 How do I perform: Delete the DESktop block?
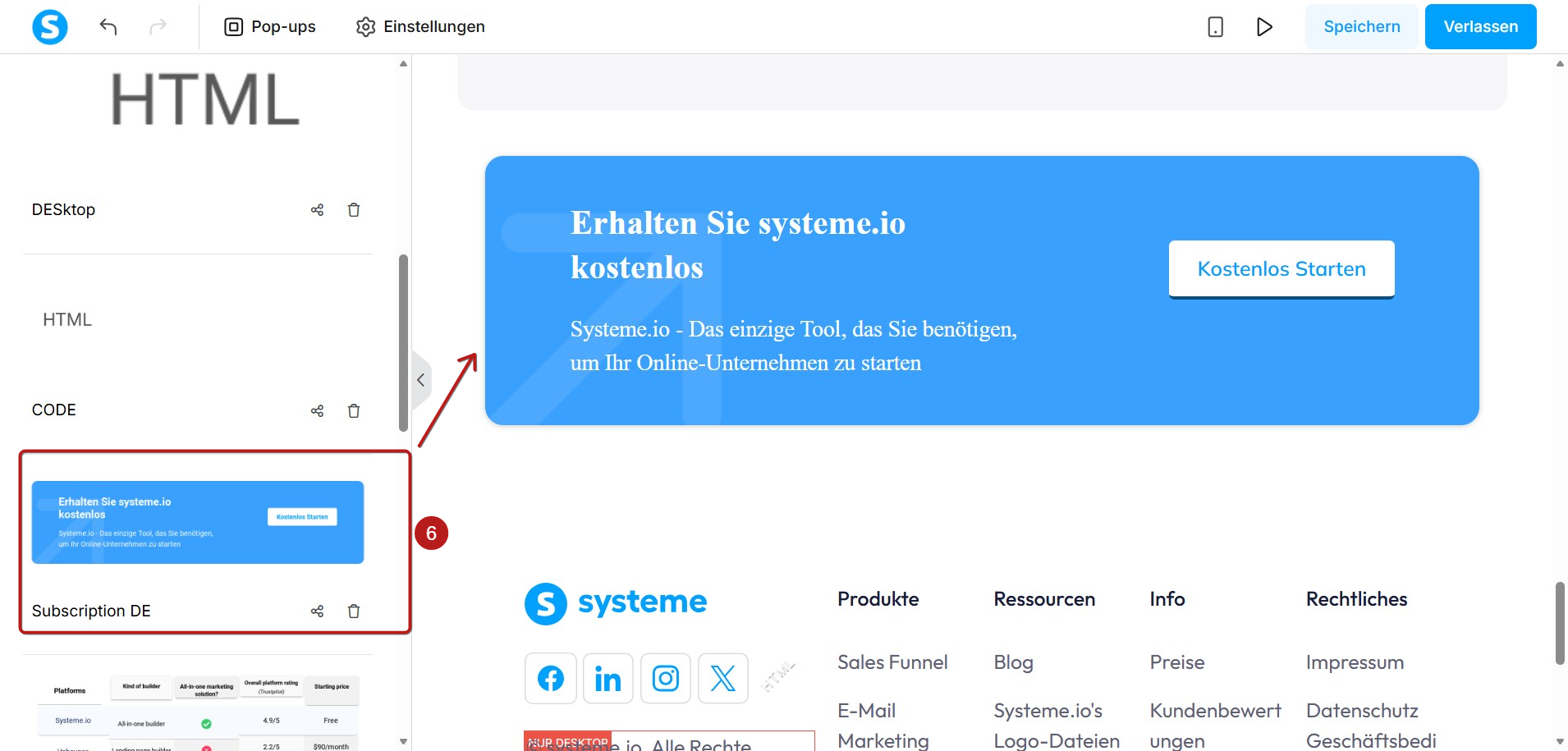(x=354, y=210)
